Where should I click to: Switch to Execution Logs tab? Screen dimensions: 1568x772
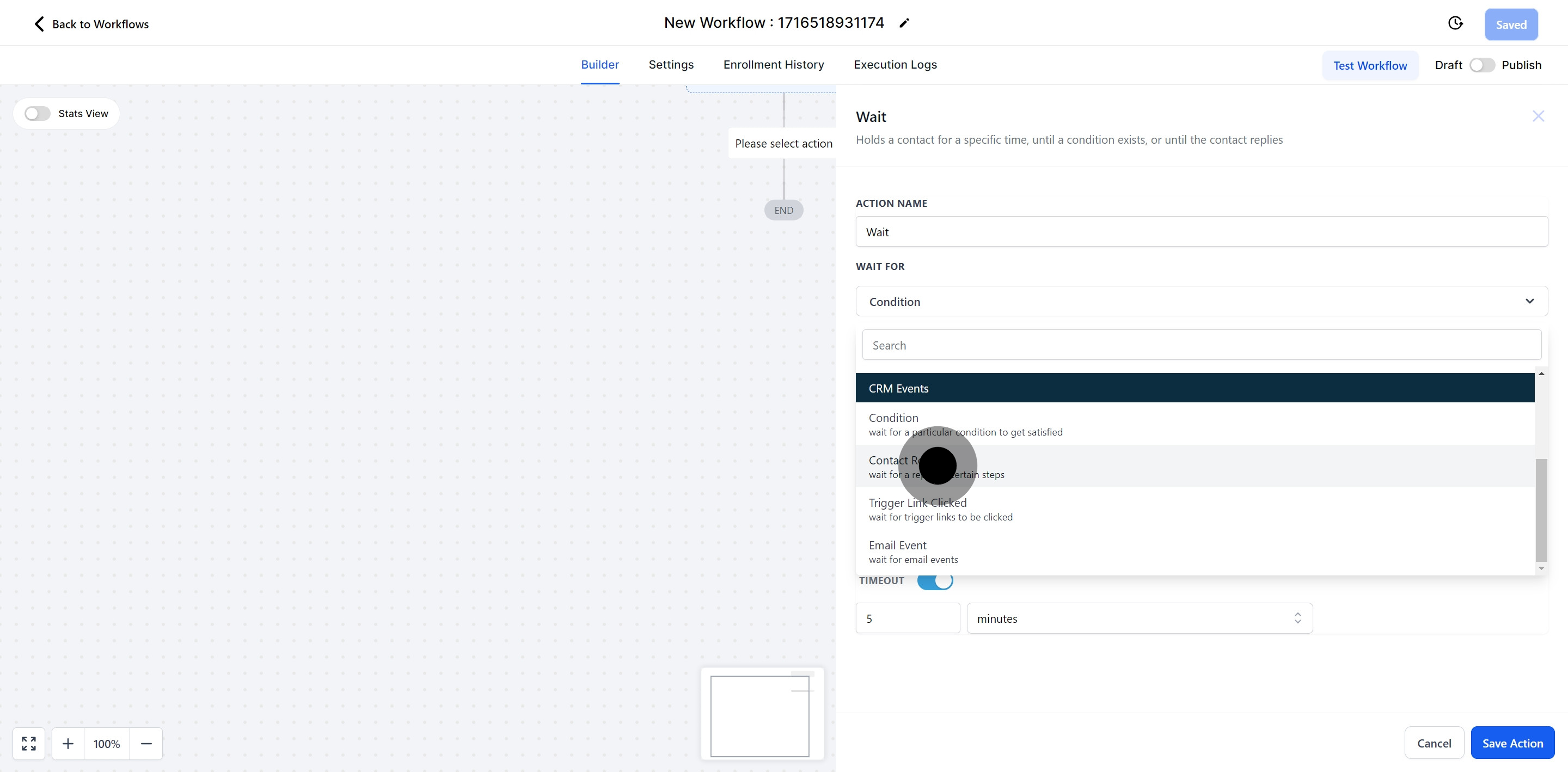coord(895,65)
